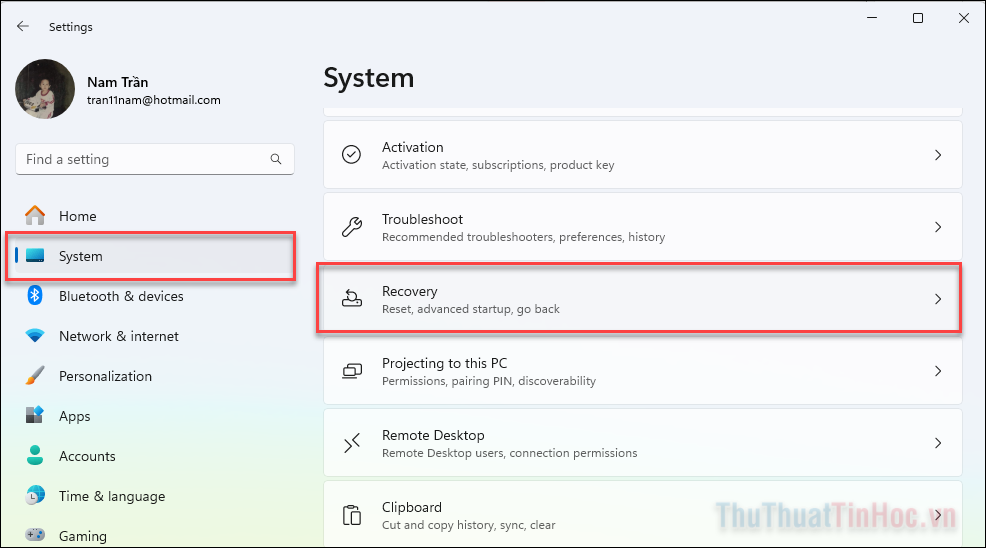This screenshot has height=548, width=986.
Task: Expand Activation with its chevron
Action: pyautogui.click(x=938, y=155)
